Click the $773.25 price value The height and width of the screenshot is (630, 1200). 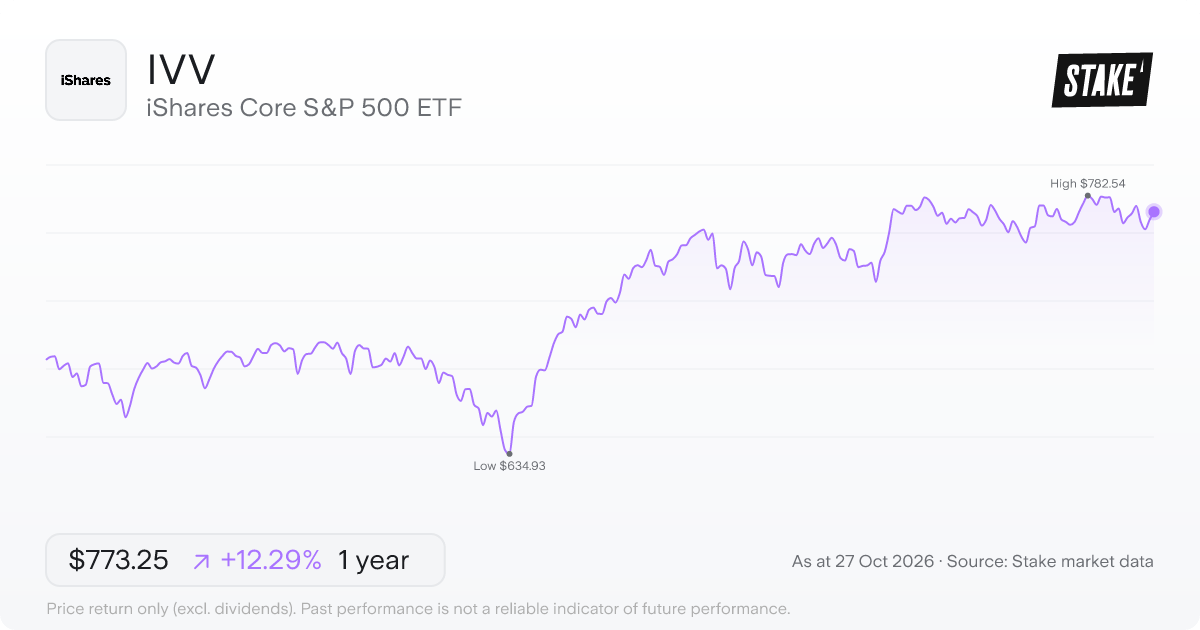point(119,560)
